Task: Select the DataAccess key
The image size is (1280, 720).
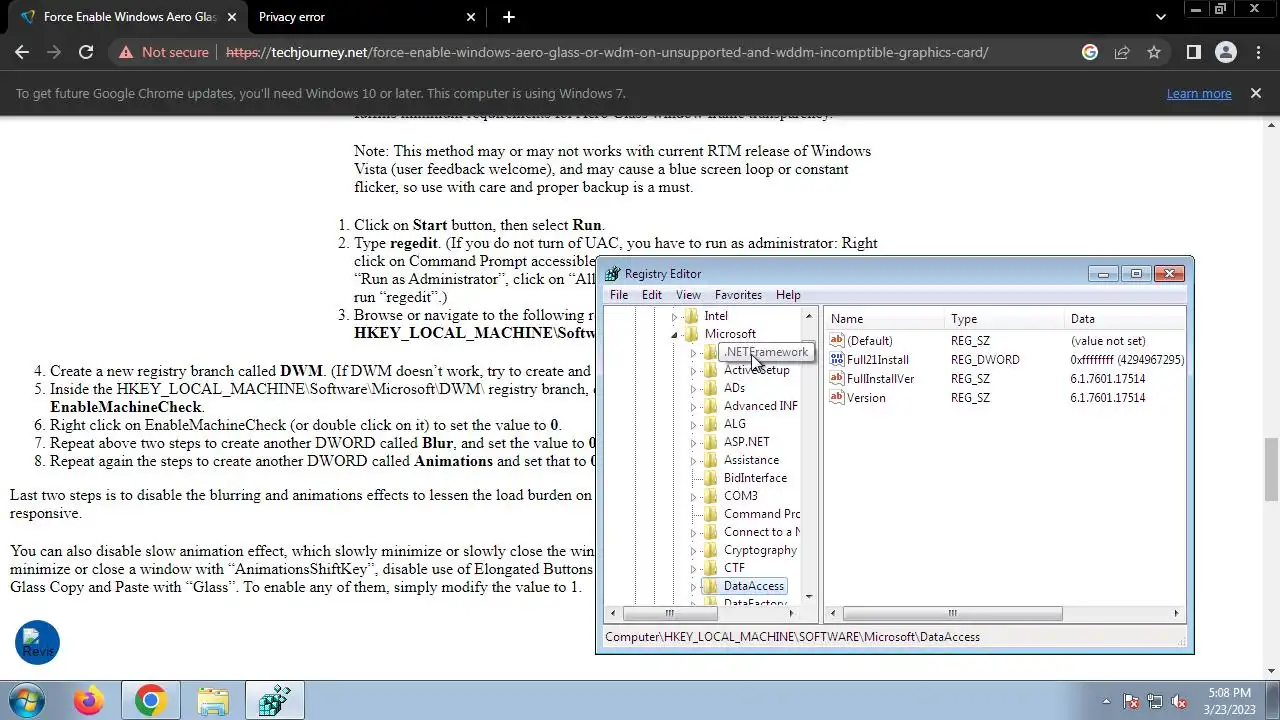Action: (753, 586)
